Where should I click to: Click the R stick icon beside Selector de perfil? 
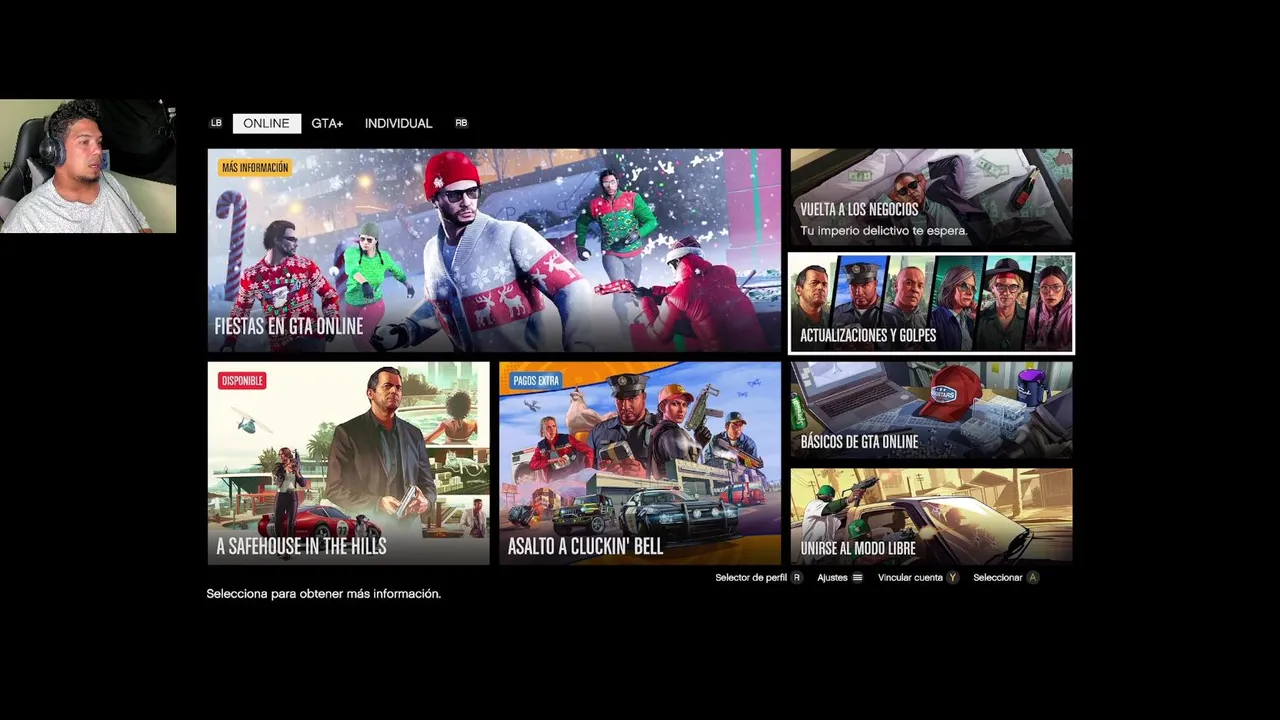click(x=797, y=578)
